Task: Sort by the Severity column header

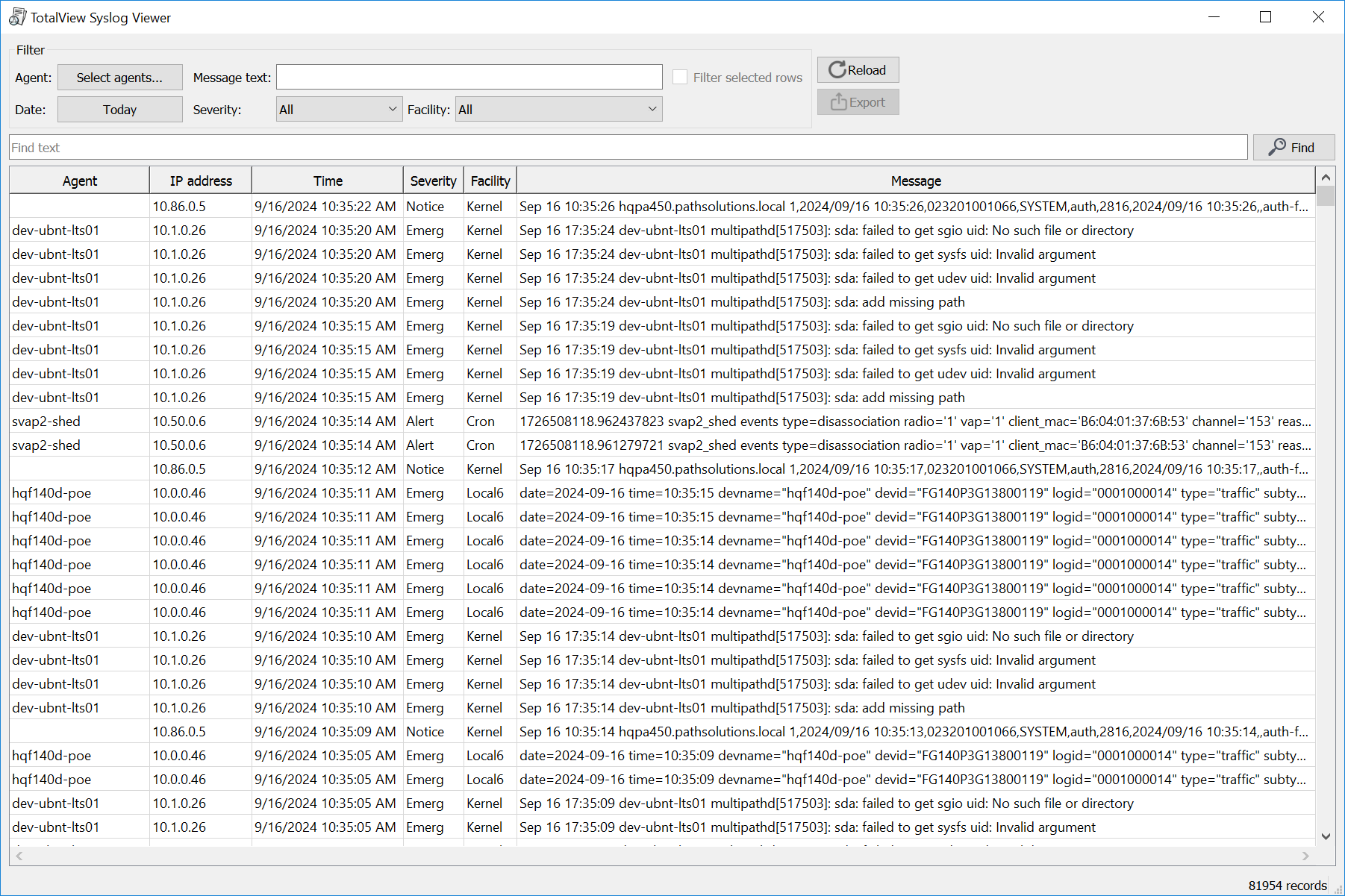Action: 433,181
